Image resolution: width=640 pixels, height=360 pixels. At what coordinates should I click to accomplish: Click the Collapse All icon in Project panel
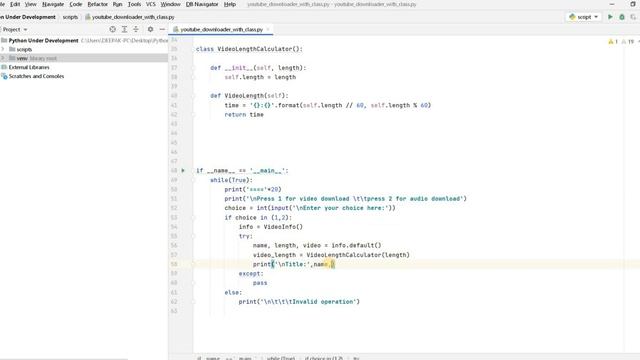136,29
